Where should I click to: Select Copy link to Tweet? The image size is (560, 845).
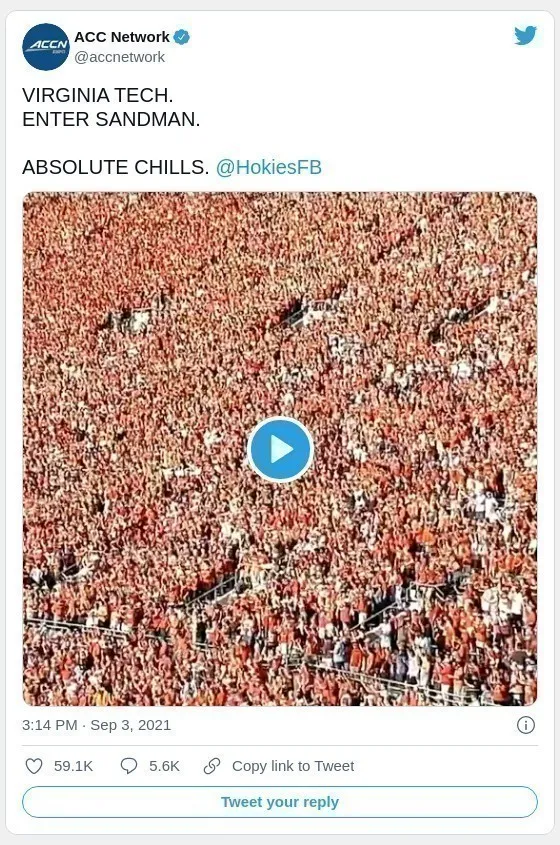click(293, 766)
